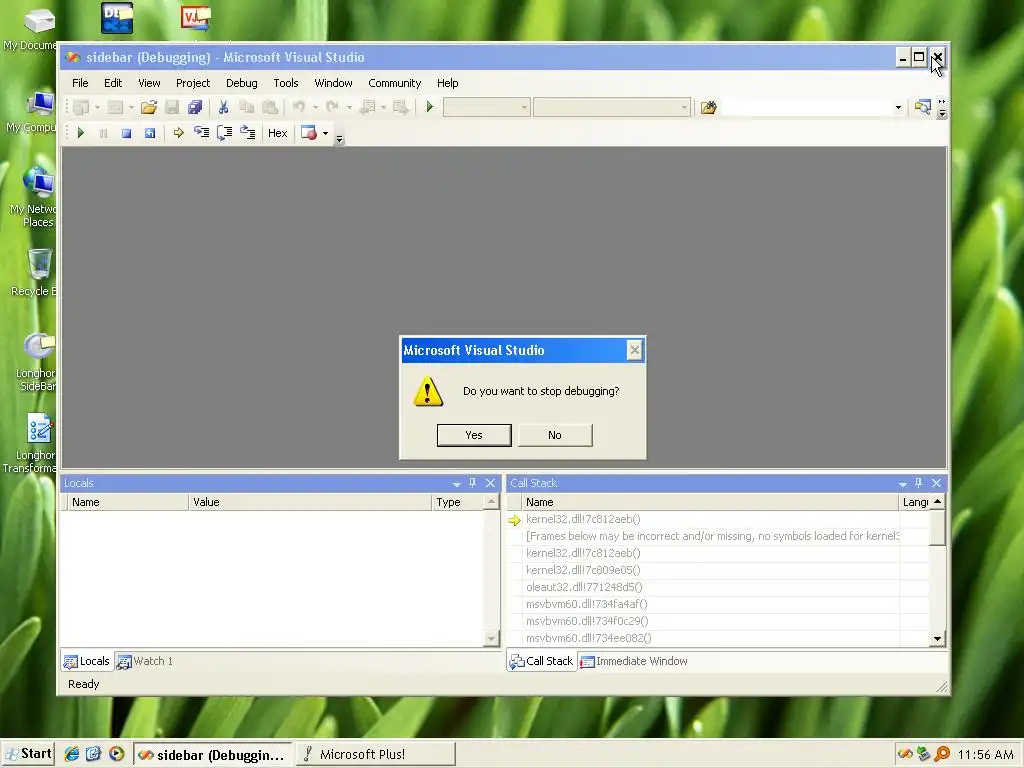Viewport: 1024px width, 768px height.
Task: Click the Cut scissors icon
Action: [x=223, y=107]
